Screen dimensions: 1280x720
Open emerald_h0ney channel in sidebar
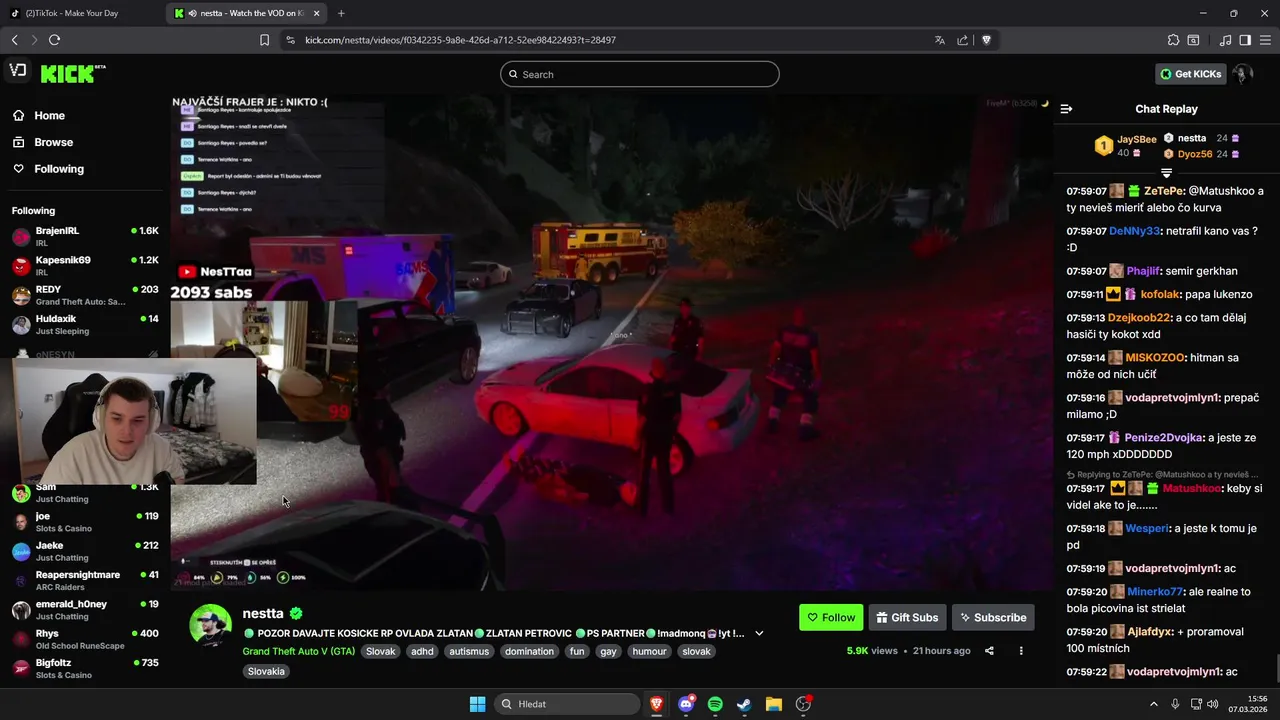pos(85,610)
